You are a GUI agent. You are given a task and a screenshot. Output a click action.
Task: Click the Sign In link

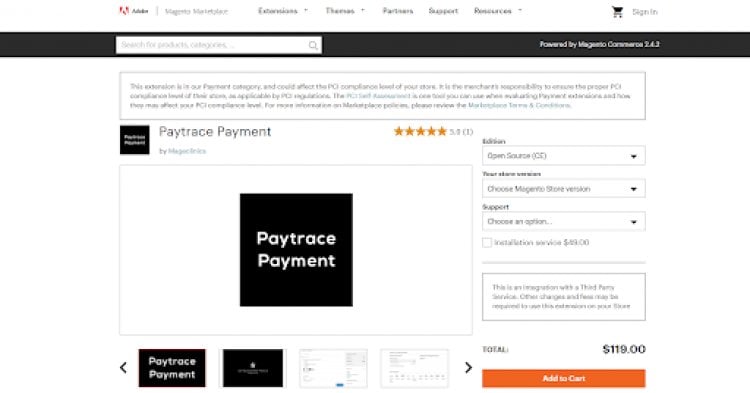[645, 12]
